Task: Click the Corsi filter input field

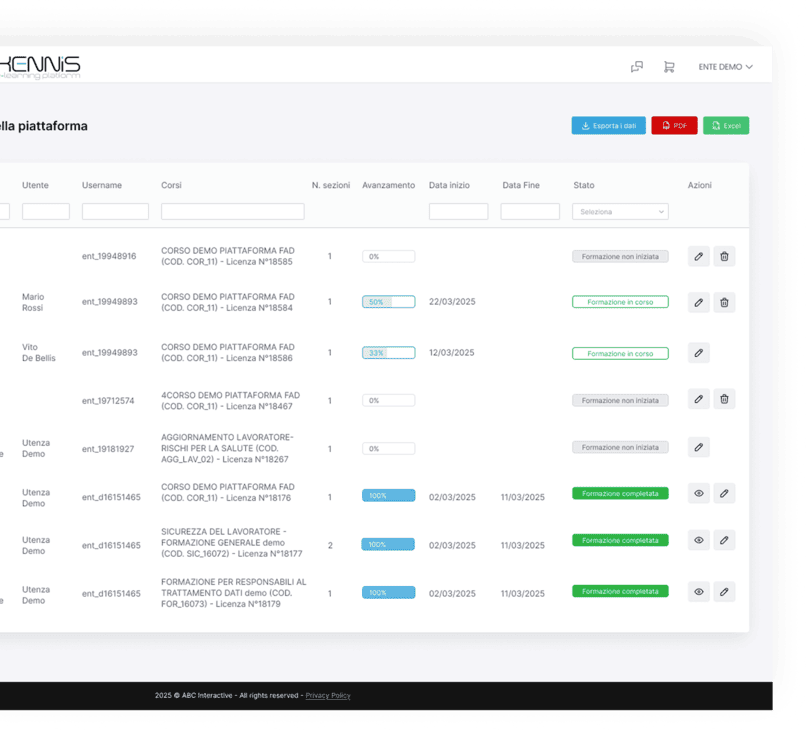Action: tap(232, 212)
